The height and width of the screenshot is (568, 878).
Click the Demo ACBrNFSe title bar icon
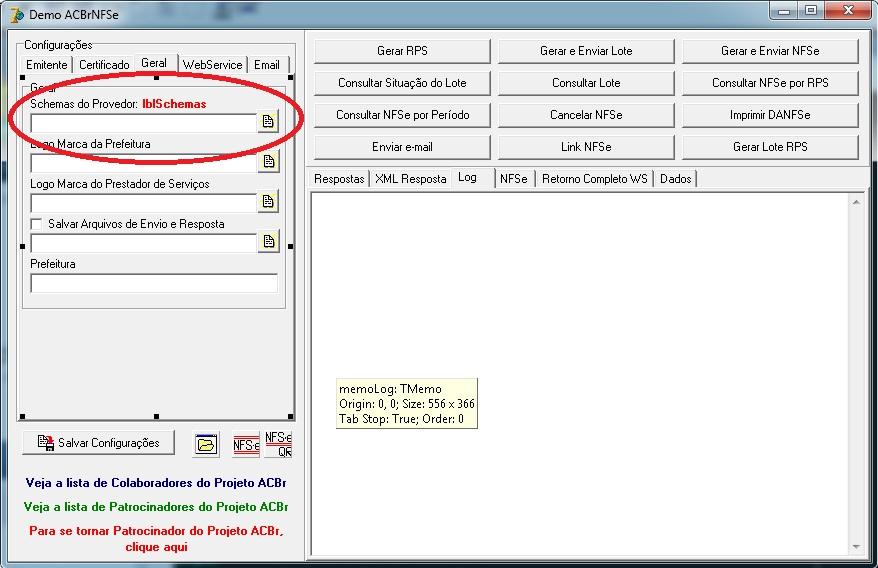coord(17,15)
